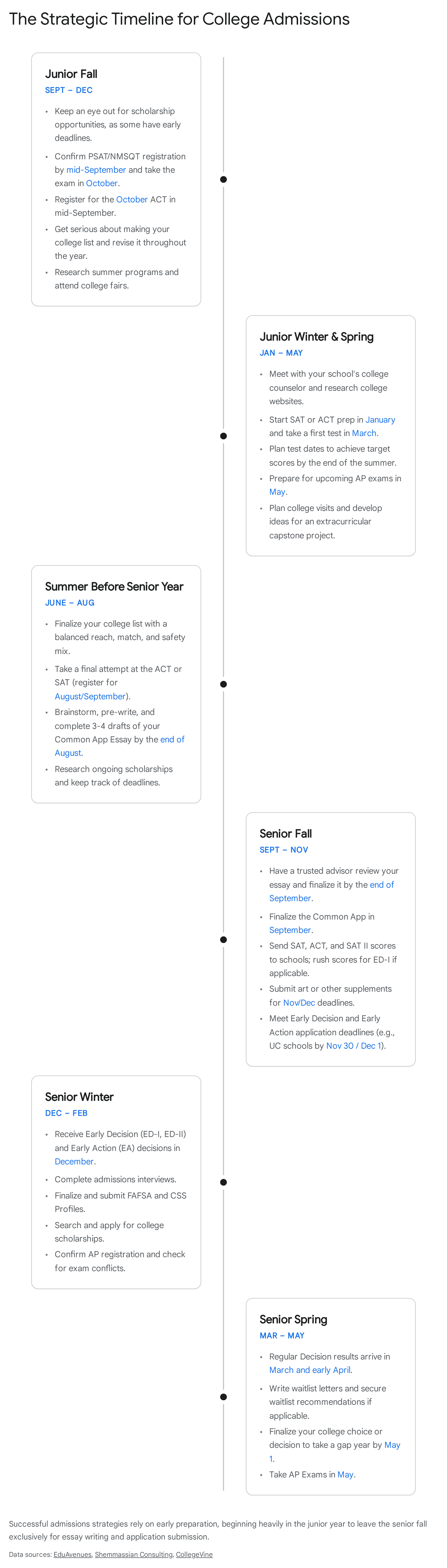Click the Senior Fall card heading
Viewport: 447px width, 1568px height.
(285, 833)
